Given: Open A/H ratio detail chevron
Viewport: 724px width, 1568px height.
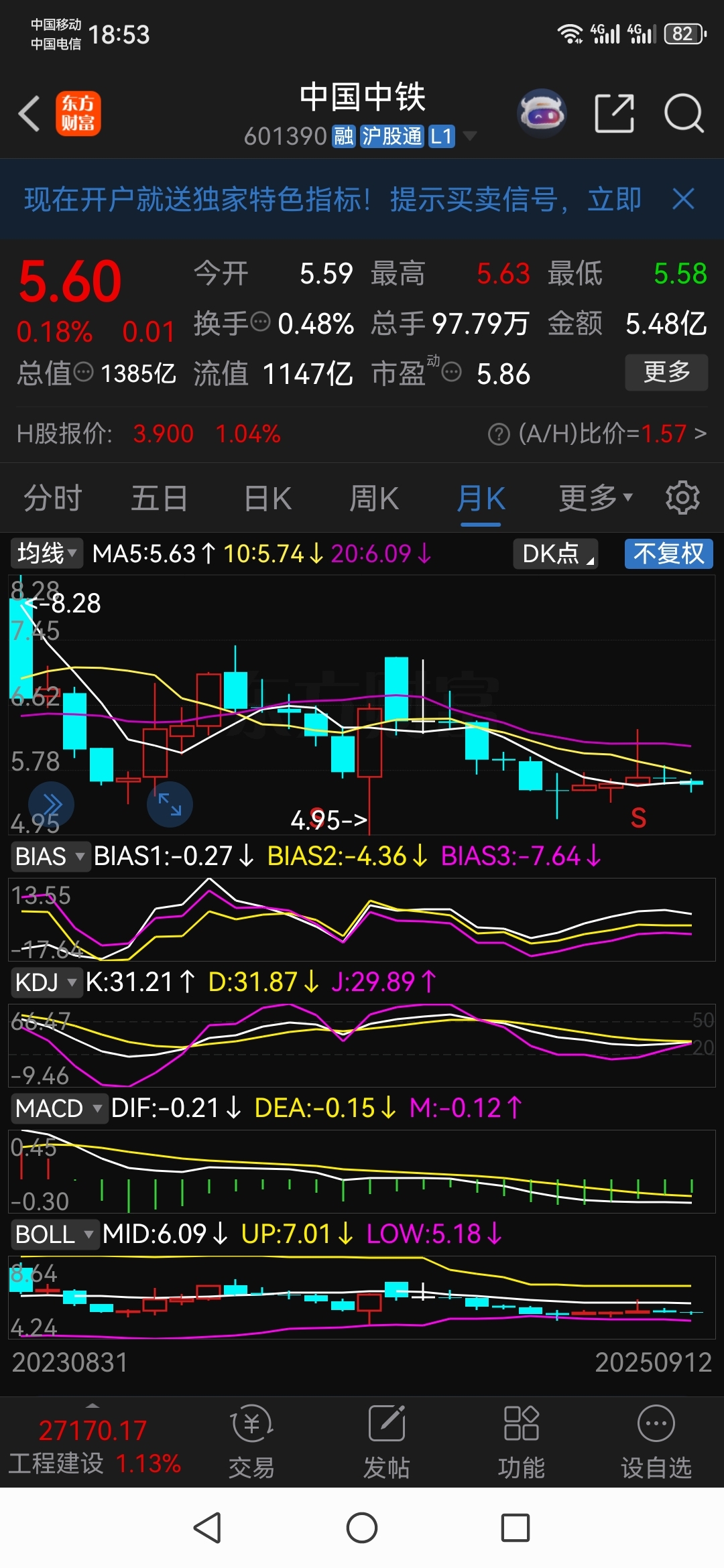Looking at the screenshot, I should (x=701, y=434).
